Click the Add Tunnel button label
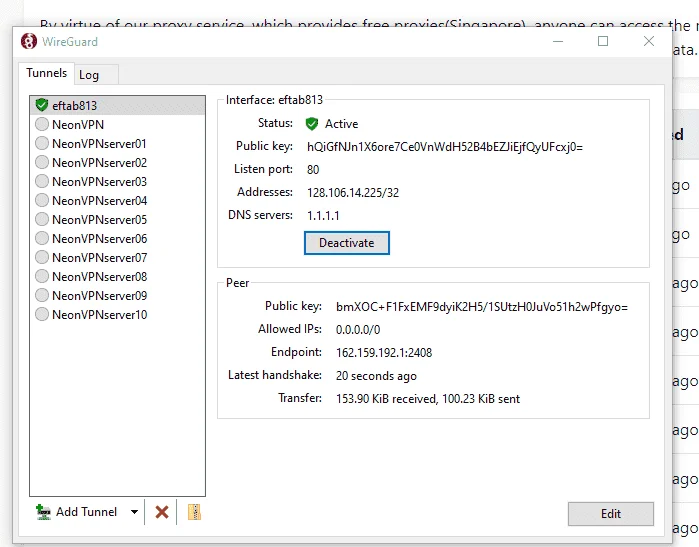 click(86, 512)
